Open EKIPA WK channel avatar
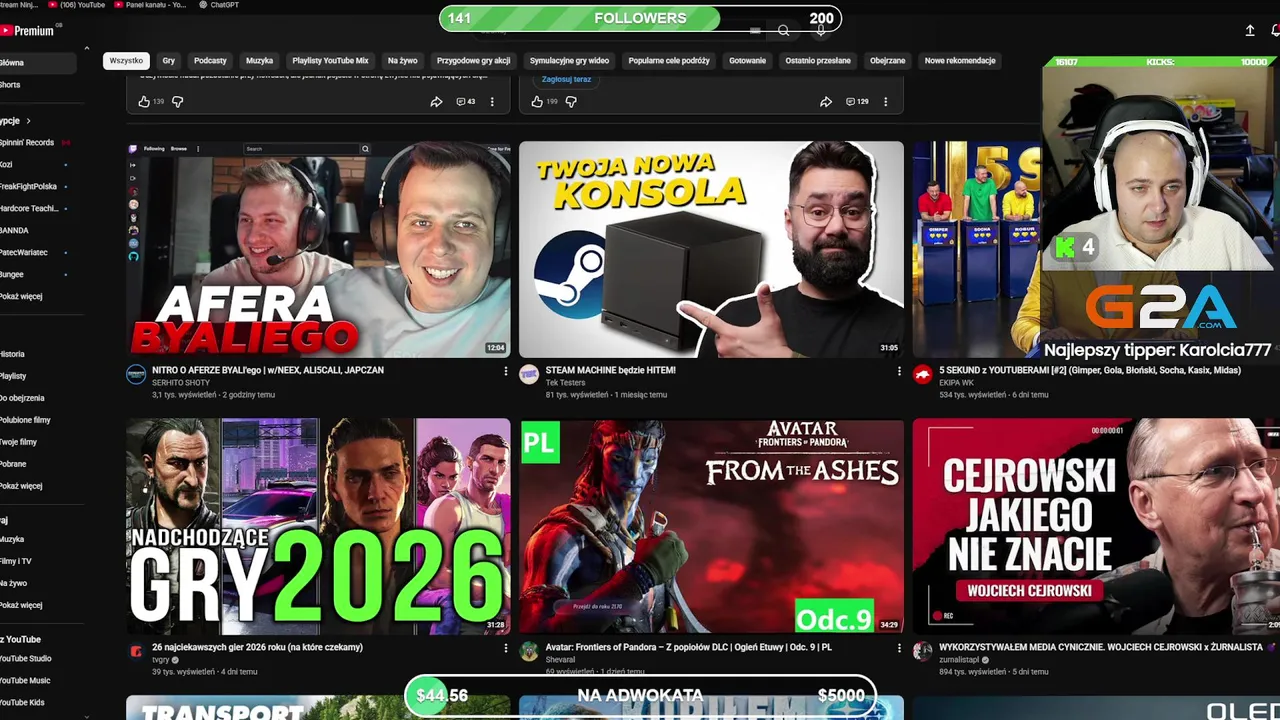The height and width of the screenshot is (720, 1280). point(922,375)
